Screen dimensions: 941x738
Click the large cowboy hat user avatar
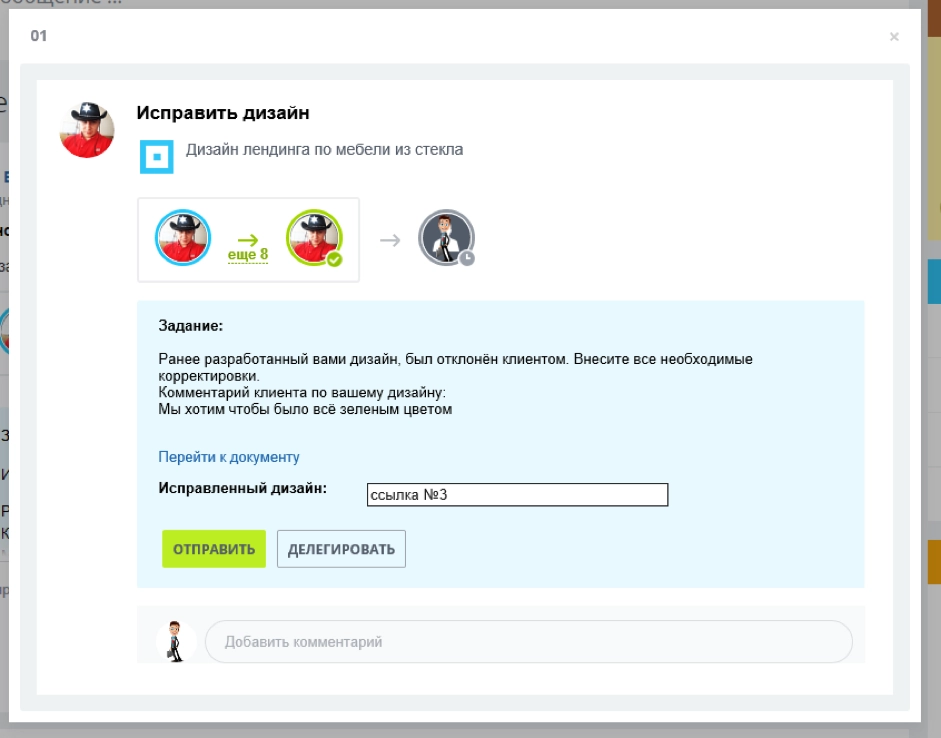(87, 130)
